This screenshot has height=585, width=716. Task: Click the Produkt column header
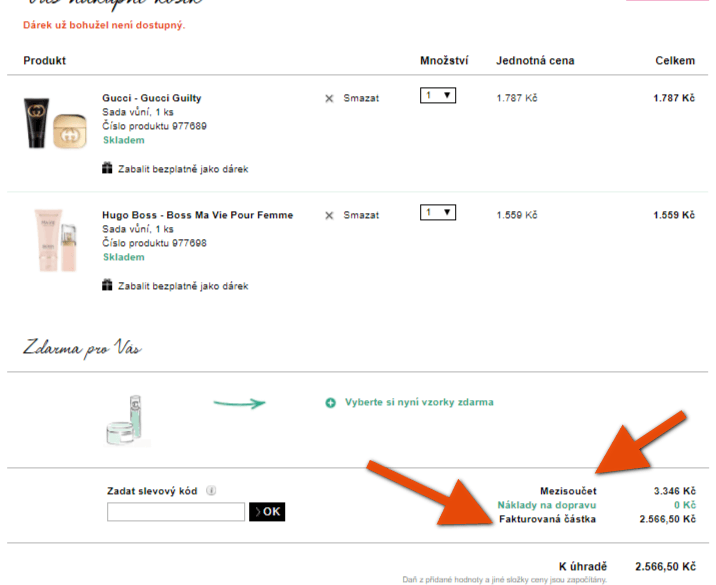click(x=44, y=61)
